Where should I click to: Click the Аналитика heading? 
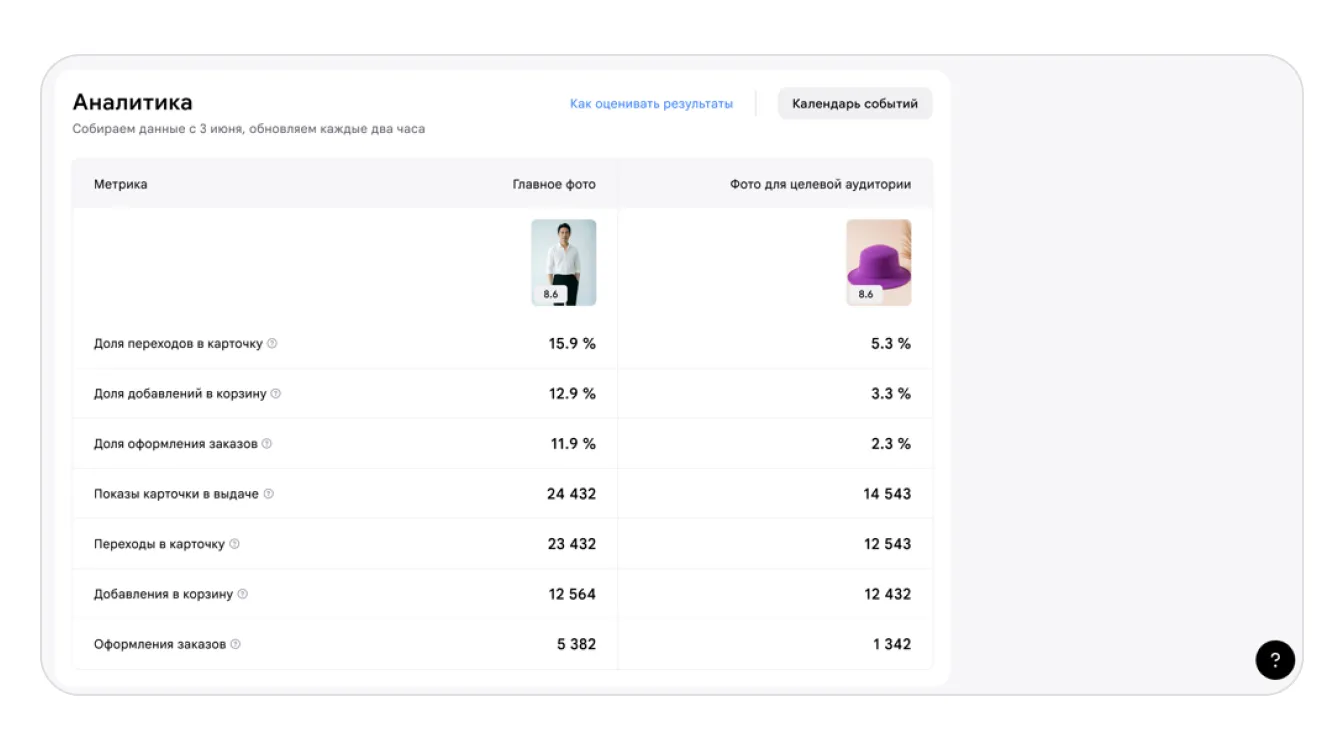point(133,102)
